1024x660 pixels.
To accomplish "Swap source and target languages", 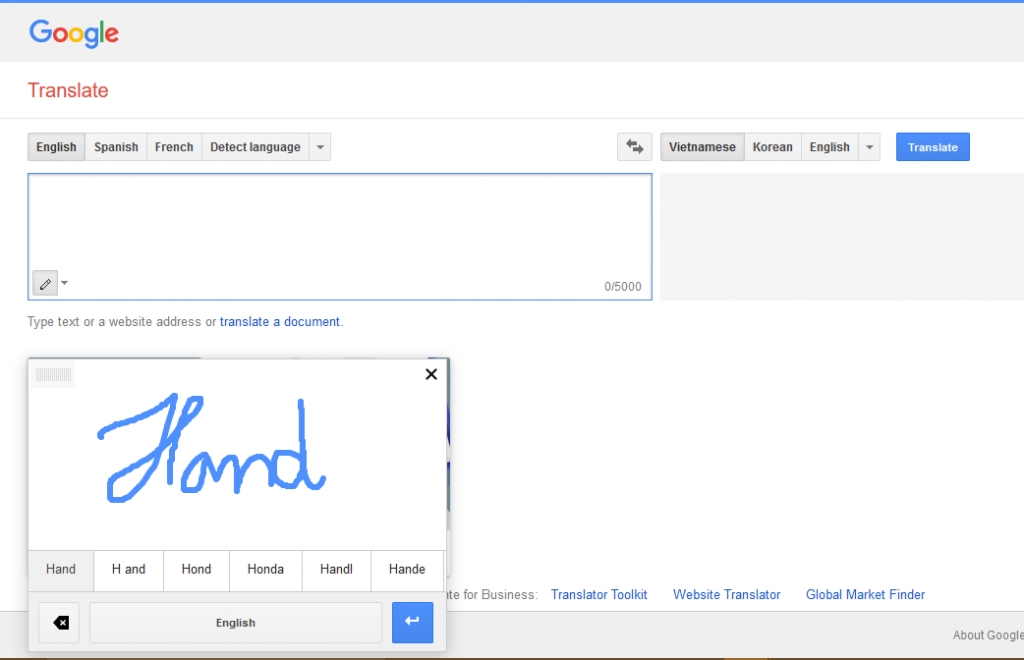I will tap(634, 147).
